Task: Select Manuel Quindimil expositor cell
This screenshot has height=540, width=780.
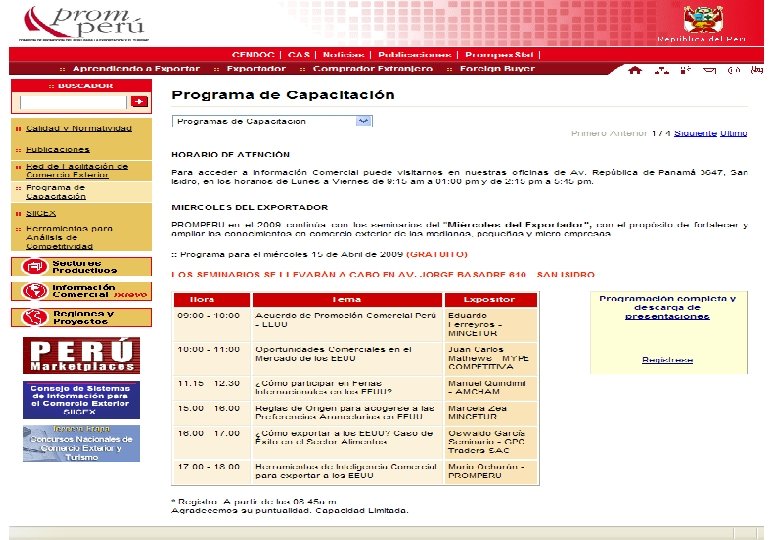Action: click(x=490, y=388)
